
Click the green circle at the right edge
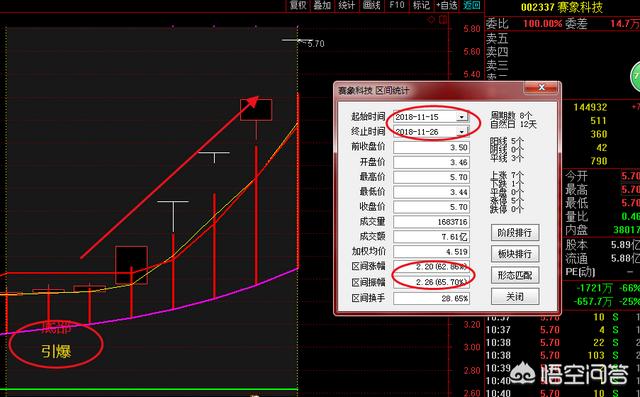pos(636,76)
